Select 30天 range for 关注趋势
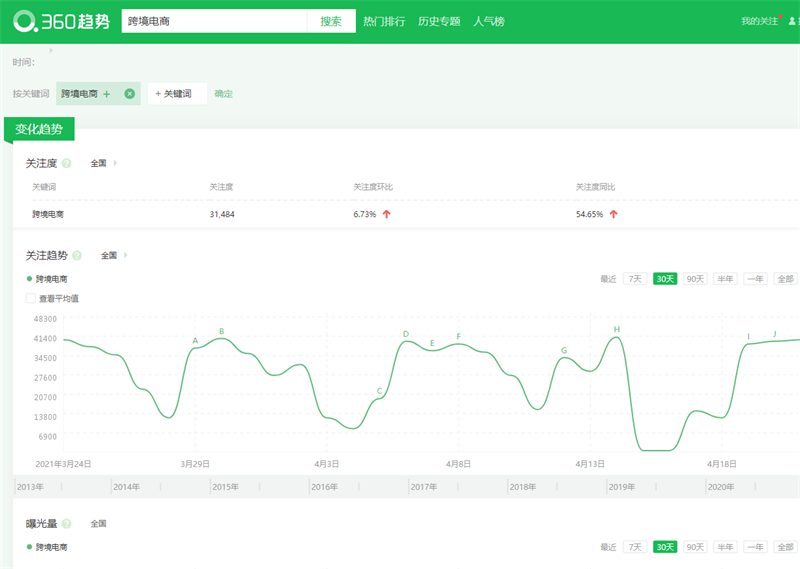Viewport: 800px width, 569px height. pyautogui.click(x=665, y=279)
